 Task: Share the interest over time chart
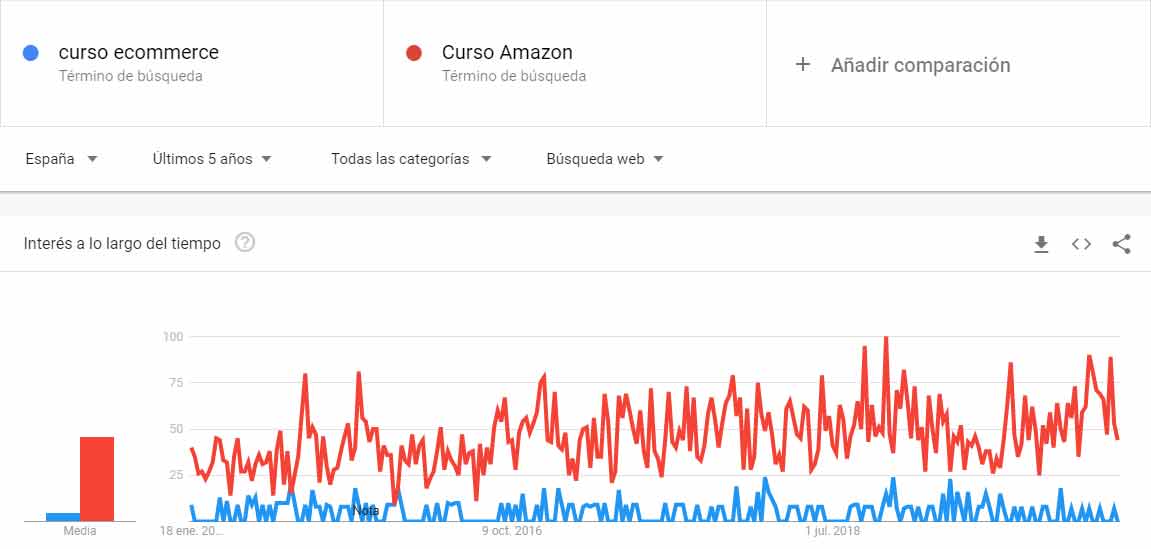point(1121,244)
